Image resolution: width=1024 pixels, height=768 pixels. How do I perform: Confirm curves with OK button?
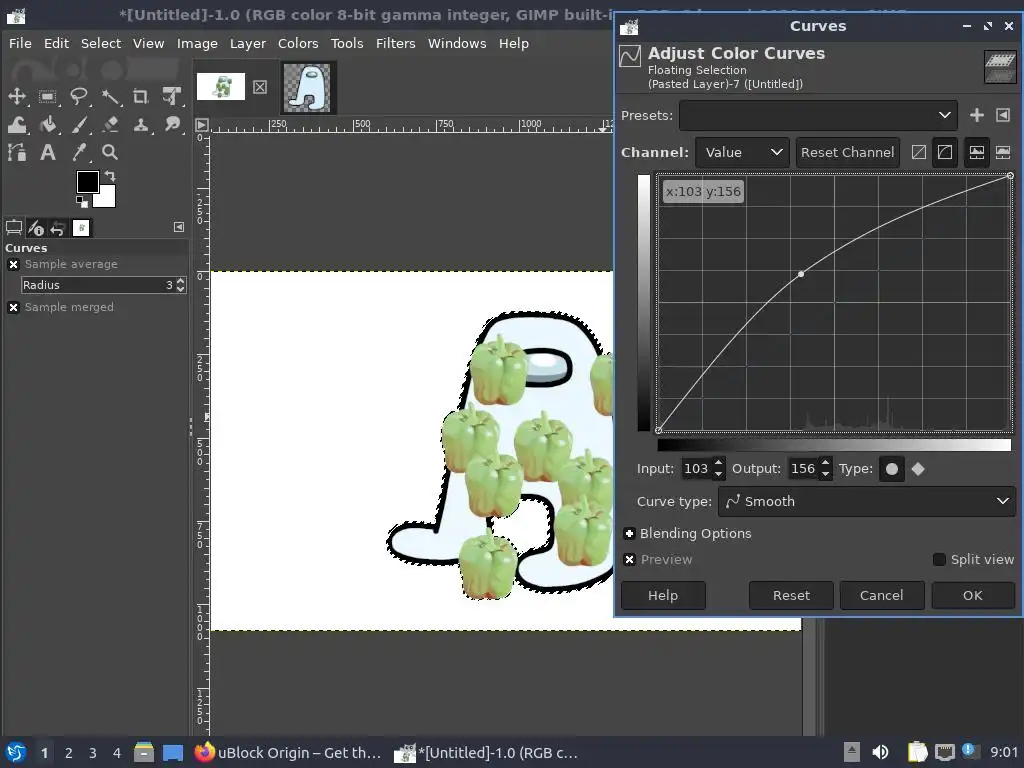972,596
